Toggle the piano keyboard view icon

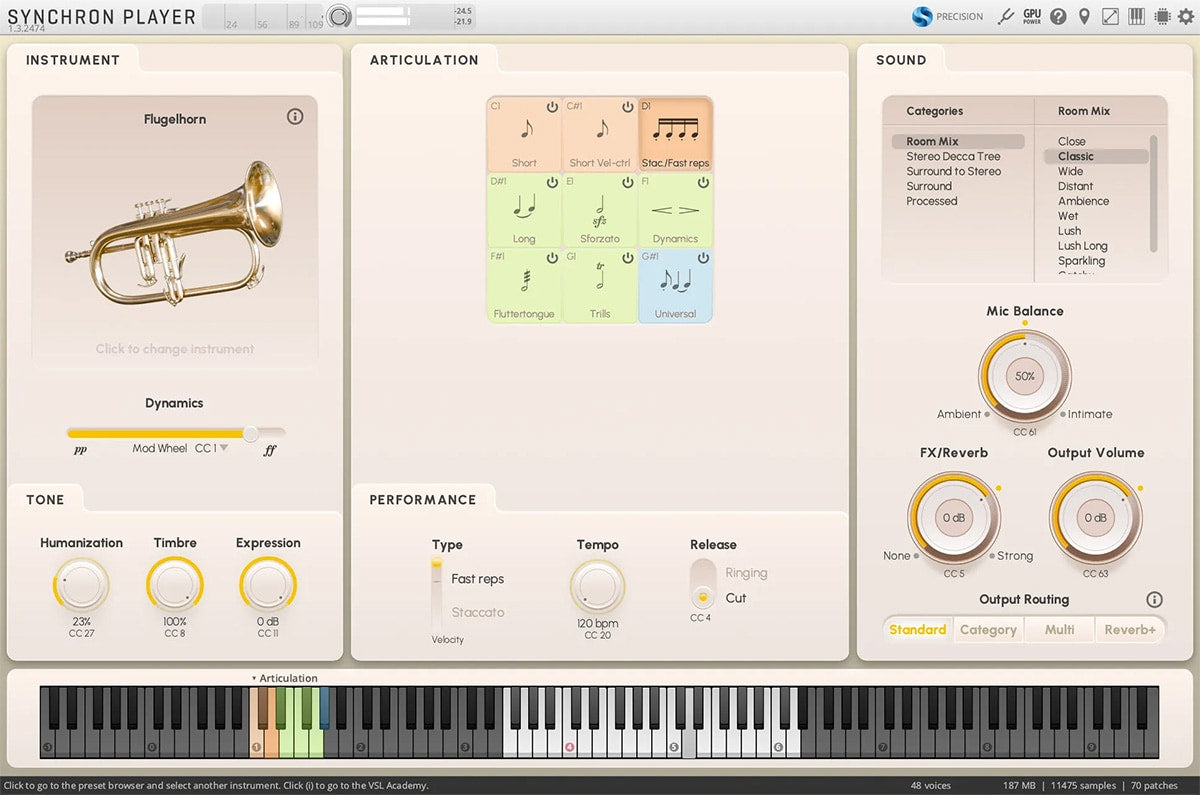1136,16
